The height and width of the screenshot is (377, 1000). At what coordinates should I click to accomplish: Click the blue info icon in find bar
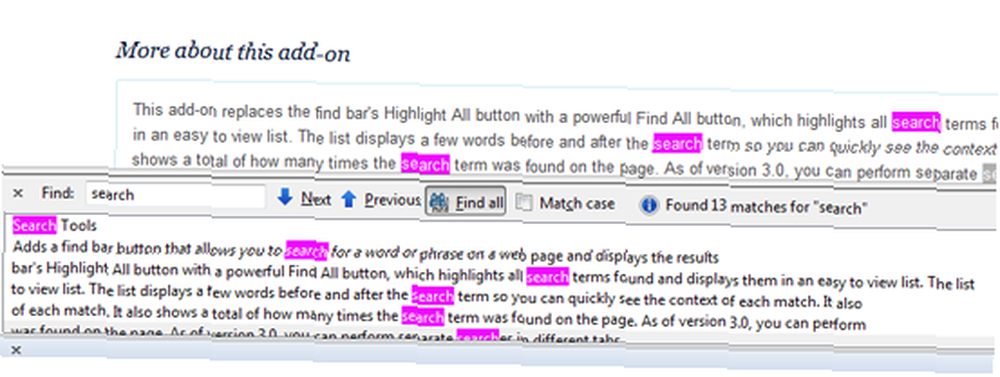click(x=649, y=206)
